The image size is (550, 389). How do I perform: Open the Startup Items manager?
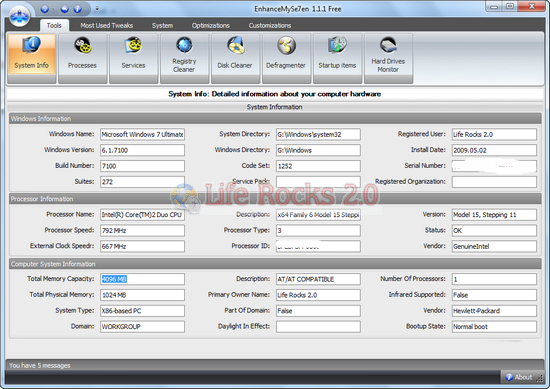coord(337,59)
